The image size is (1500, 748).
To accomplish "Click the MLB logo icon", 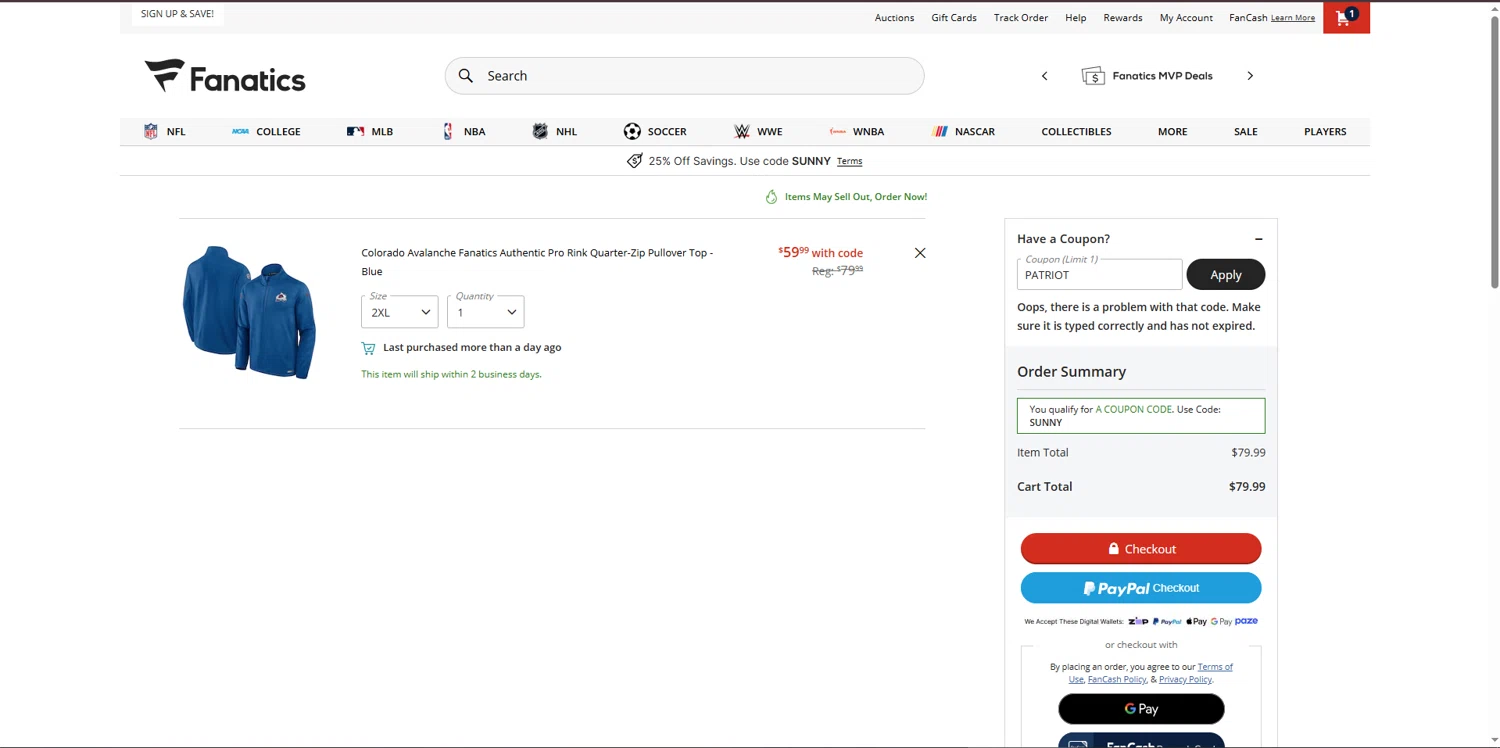I will (x=355, y=131).
